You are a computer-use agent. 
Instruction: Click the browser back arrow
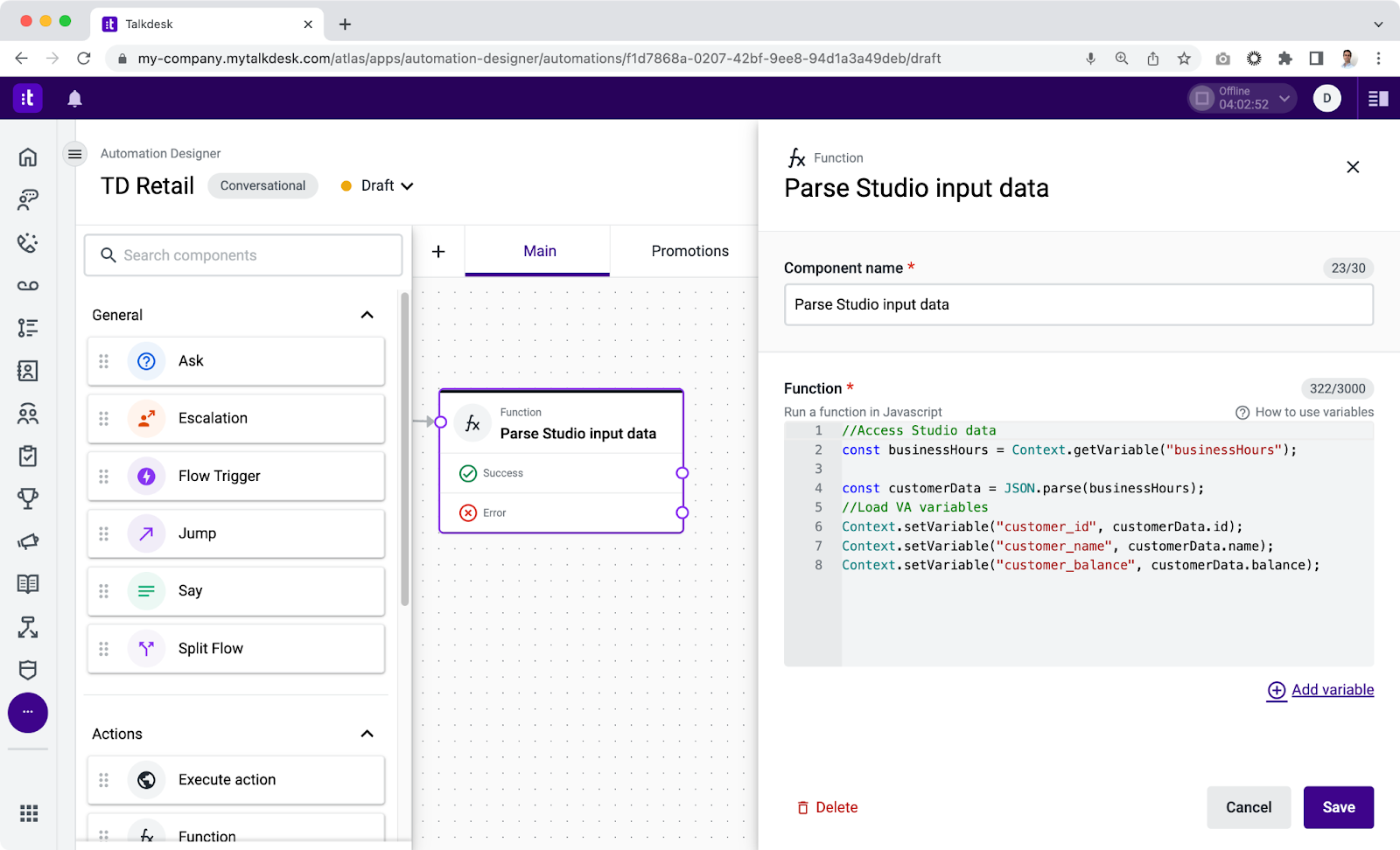[22, 59]
